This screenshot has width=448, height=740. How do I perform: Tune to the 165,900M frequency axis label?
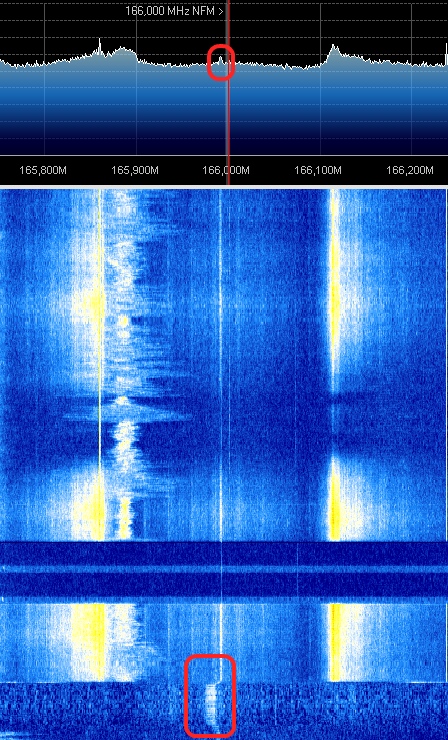click(135, 170)
